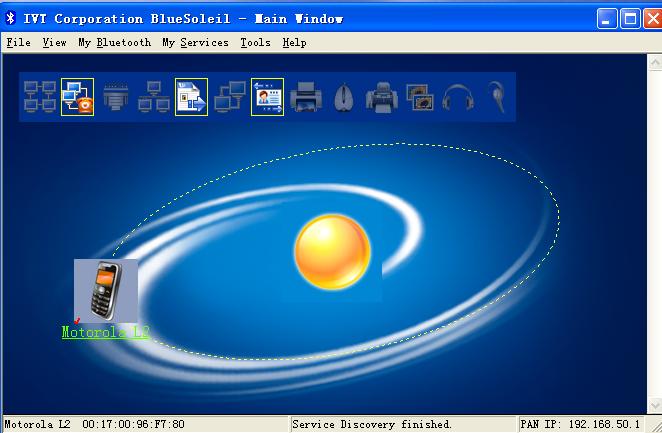The image size is (662, 433).
Task: Minimize the BlueSoleil main window
Action: [x=607, y=19]
